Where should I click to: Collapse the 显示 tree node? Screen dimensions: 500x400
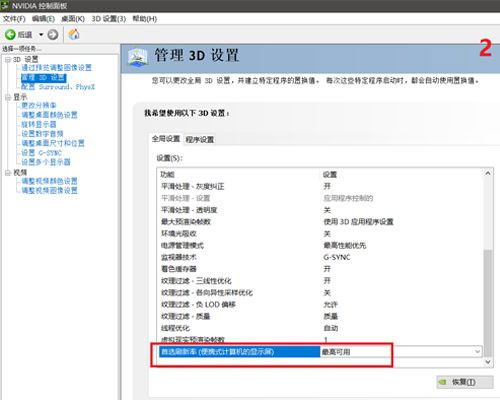pyautogui.click(x=8, y=97)
